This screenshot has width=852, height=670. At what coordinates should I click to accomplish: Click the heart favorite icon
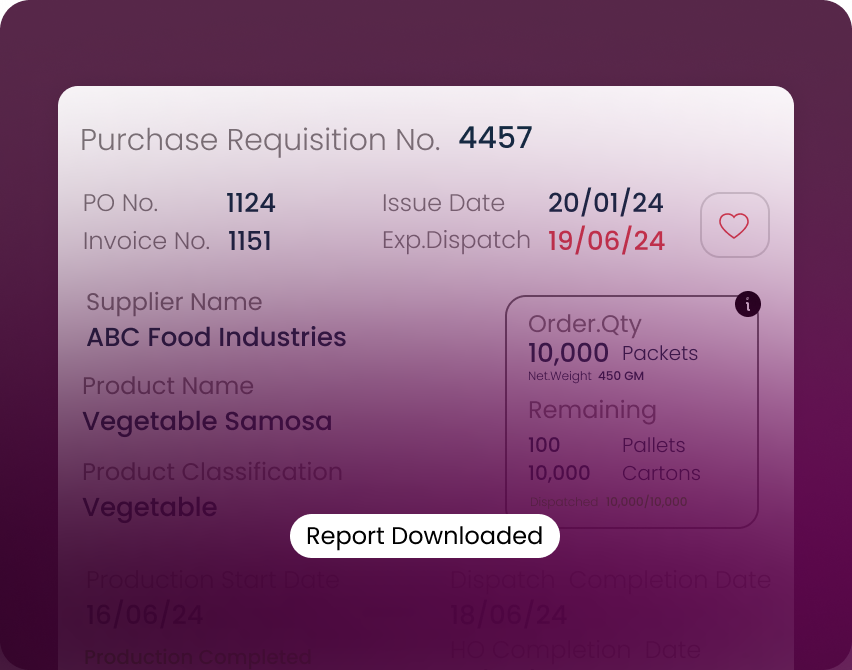pos(734,225)
